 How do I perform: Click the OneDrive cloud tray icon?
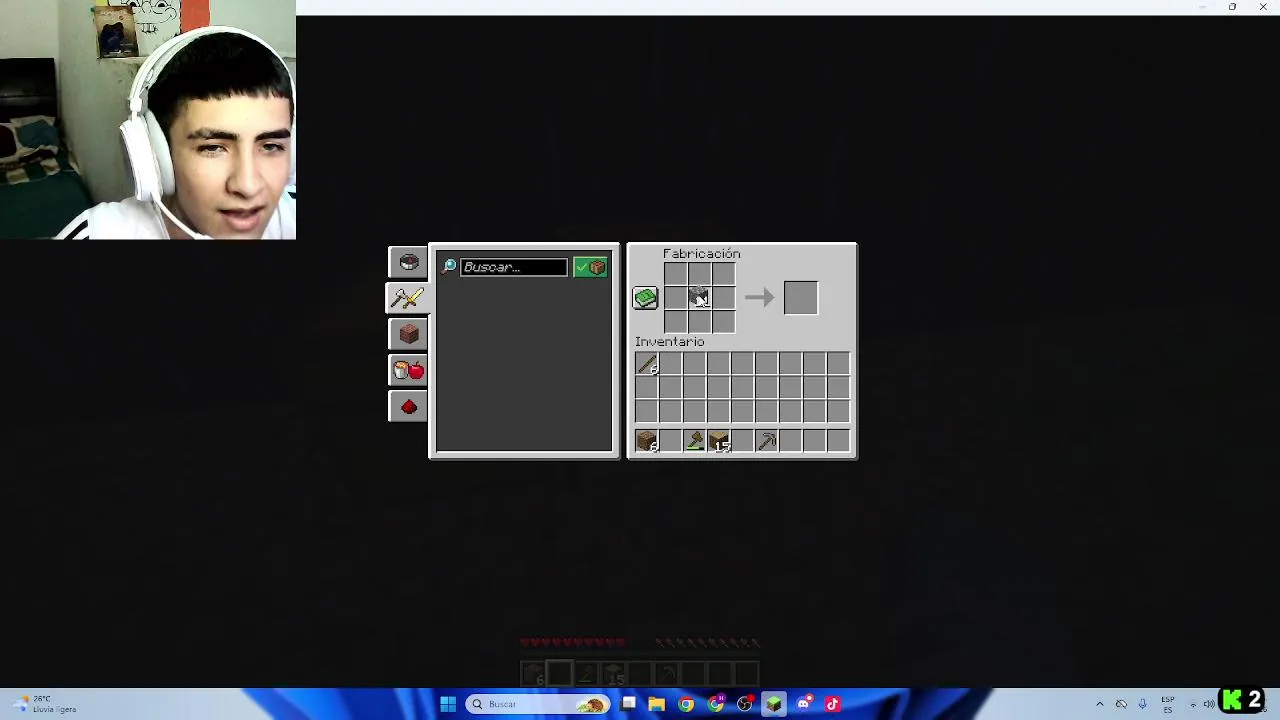1121,704
